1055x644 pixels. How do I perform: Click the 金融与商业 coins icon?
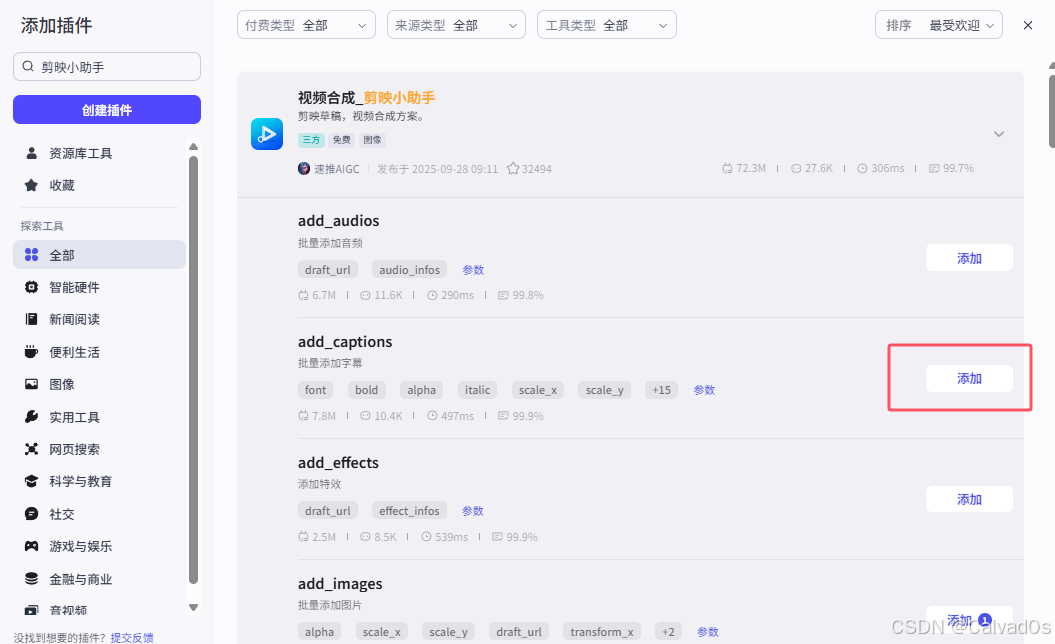pos(31,578)
